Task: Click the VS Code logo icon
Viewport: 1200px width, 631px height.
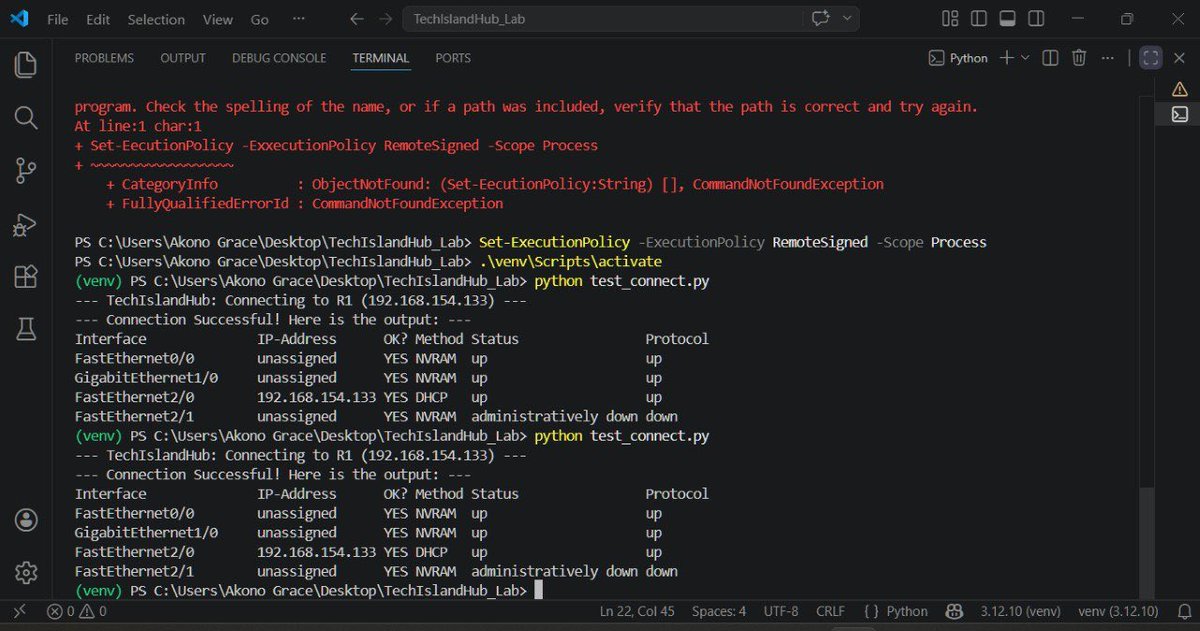Action: pos(18,19)
